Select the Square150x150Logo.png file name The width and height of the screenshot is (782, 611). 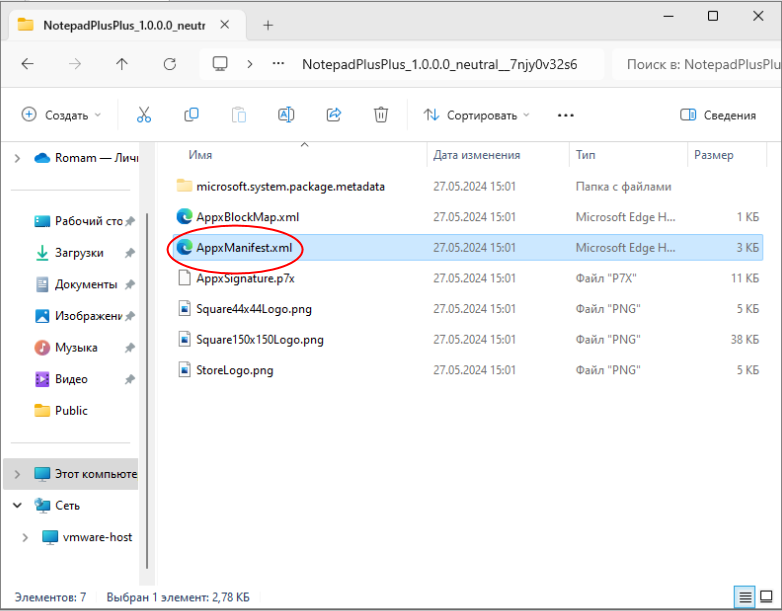[260, 339]
